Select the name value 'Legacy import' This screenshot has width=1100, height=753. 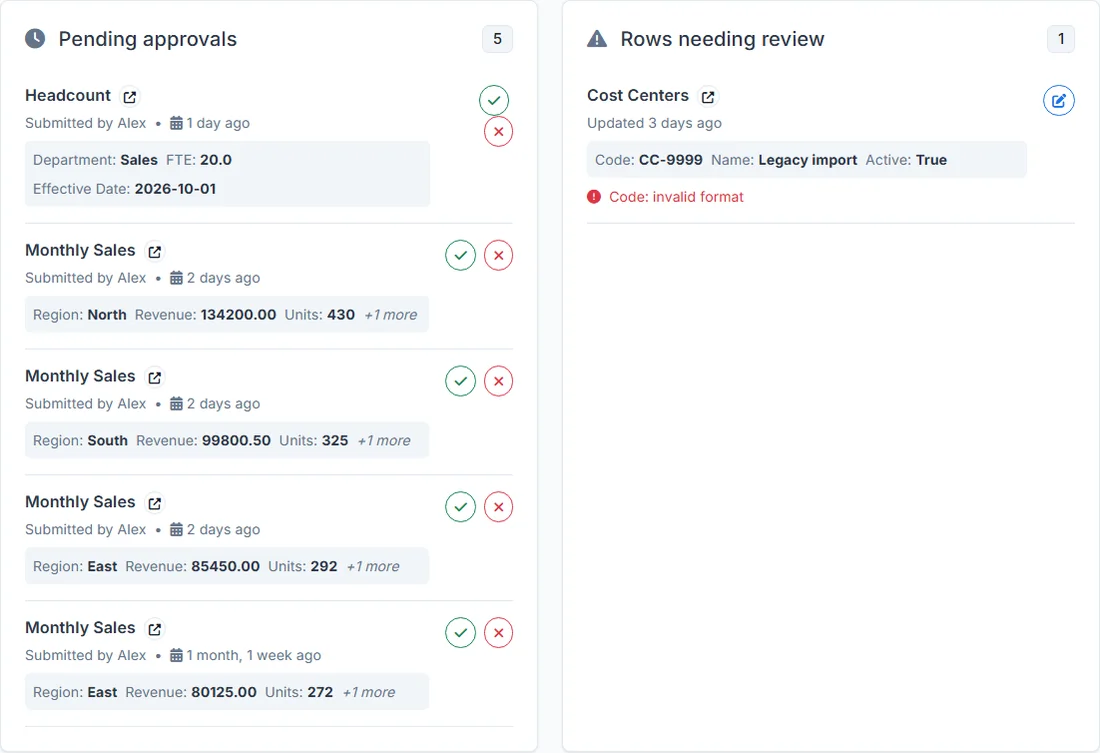[807, 160]
